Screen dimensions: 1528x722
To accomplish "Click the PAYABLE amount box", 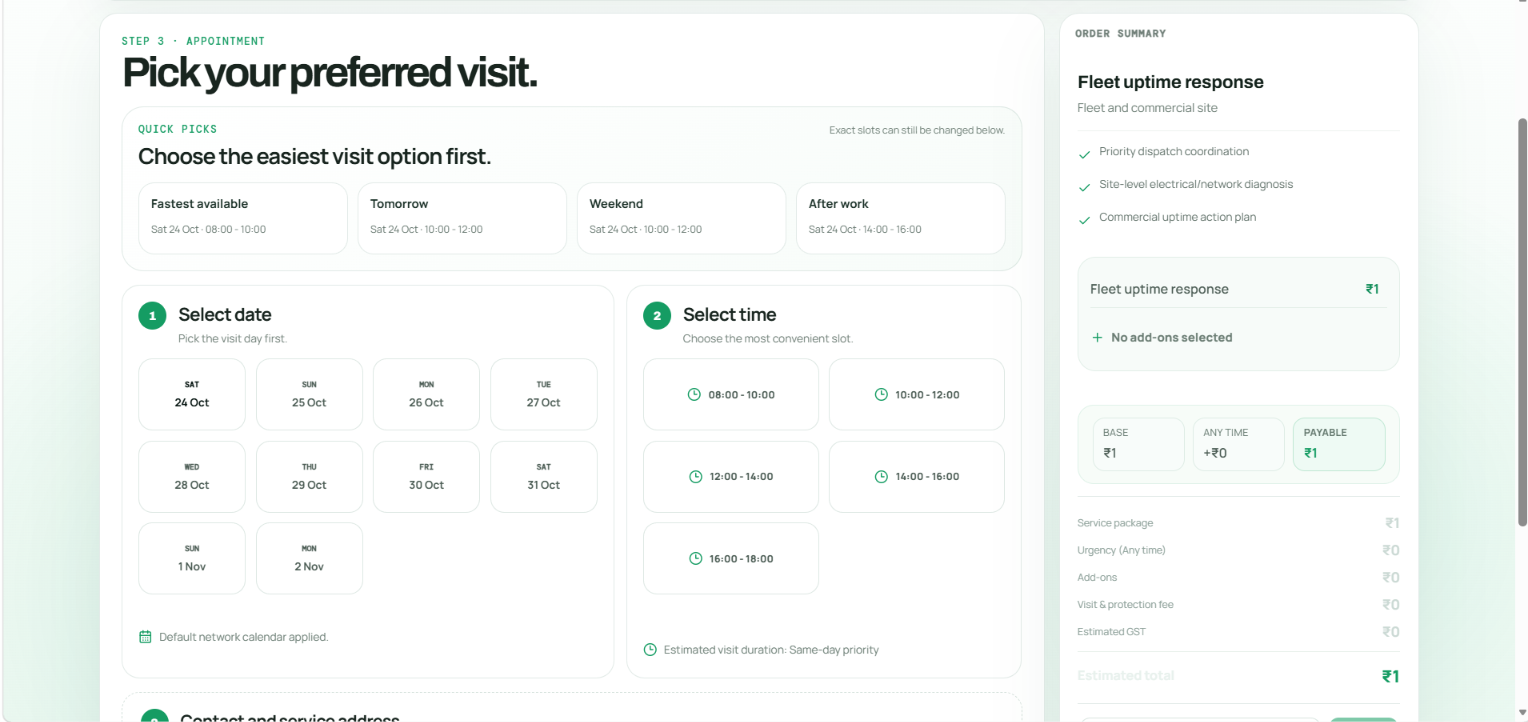I will (x=1339, y=444).
